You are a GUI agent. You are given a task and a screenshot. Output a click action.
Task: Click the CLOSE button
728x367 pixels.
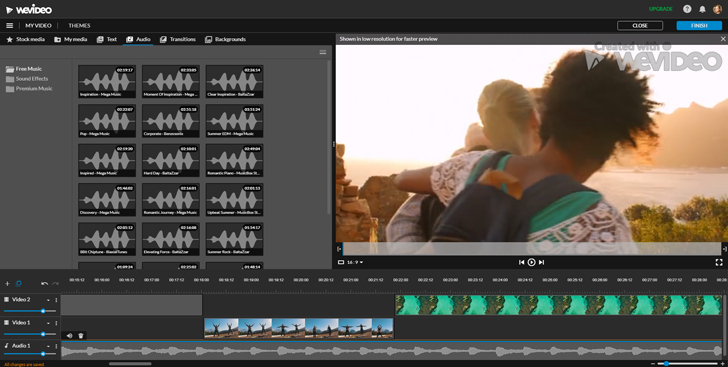[640, 26]
